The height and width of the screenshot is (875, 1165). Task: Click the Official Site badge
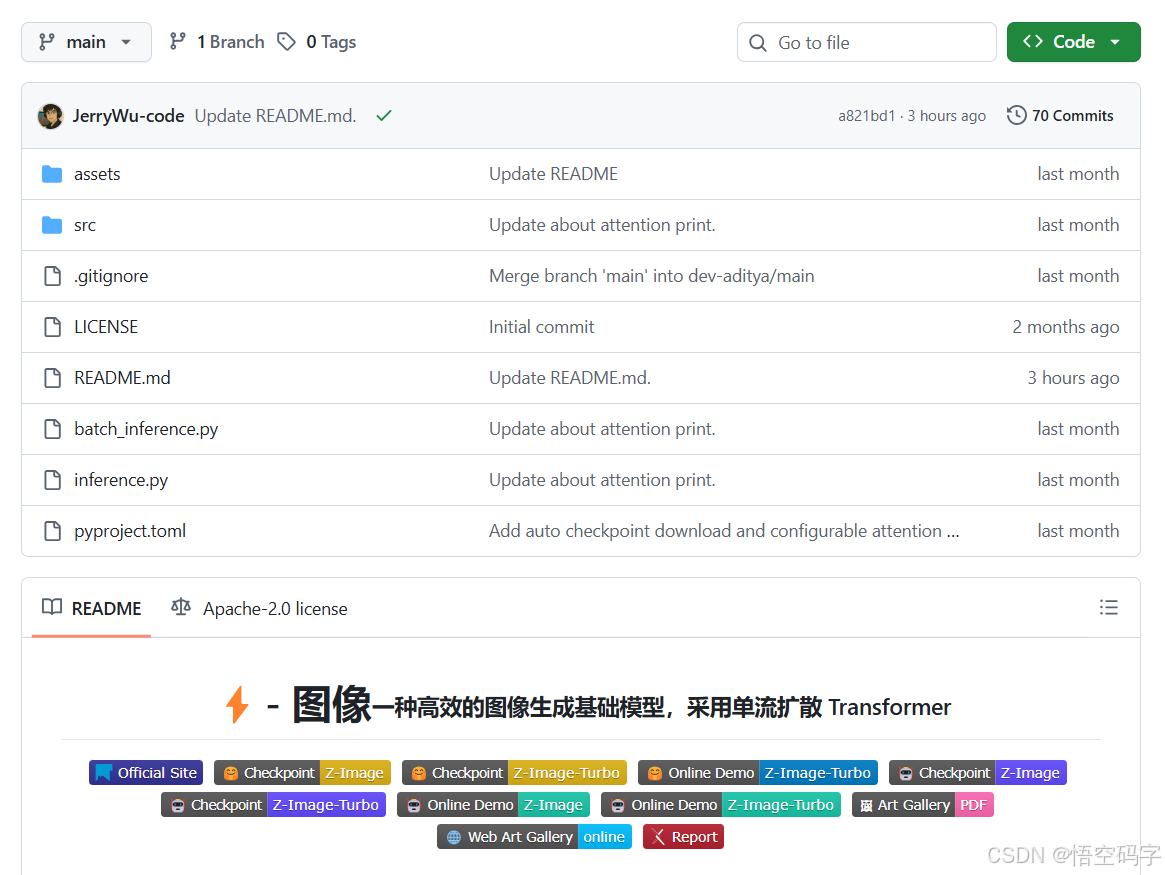(x=146, y=772)
